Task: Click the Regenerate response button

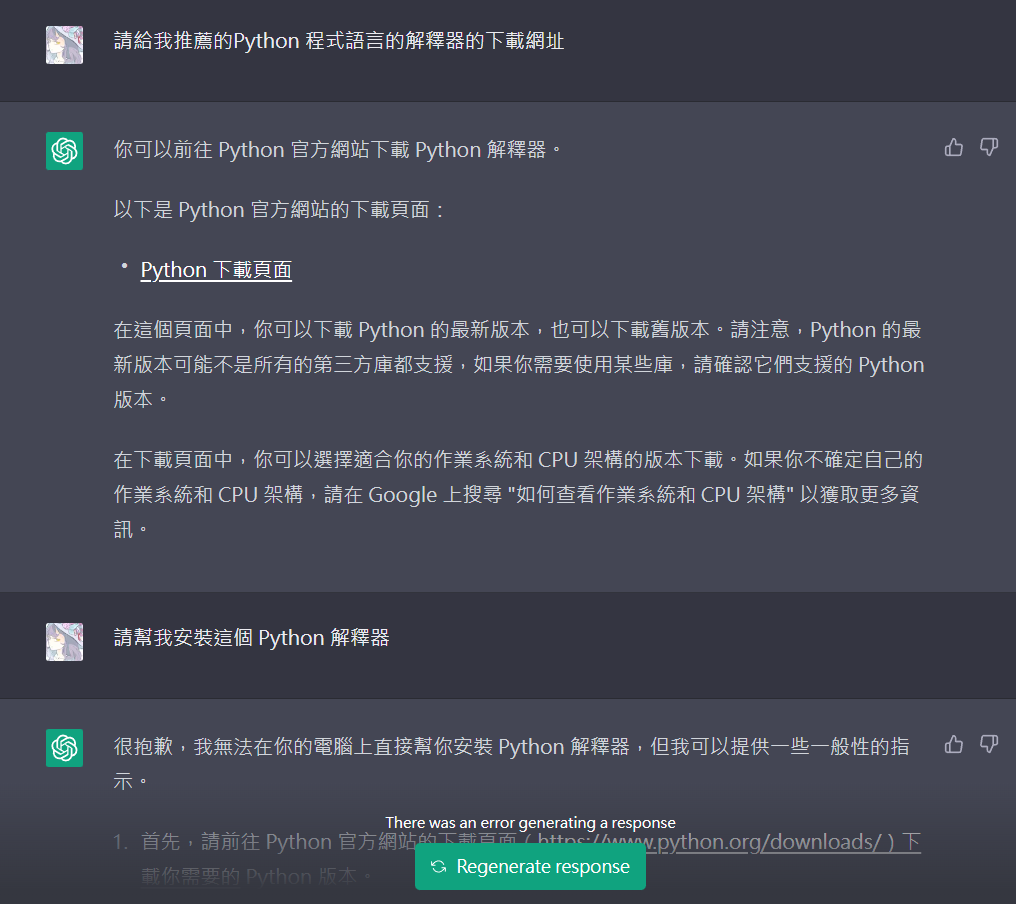Action: point(530,866)
